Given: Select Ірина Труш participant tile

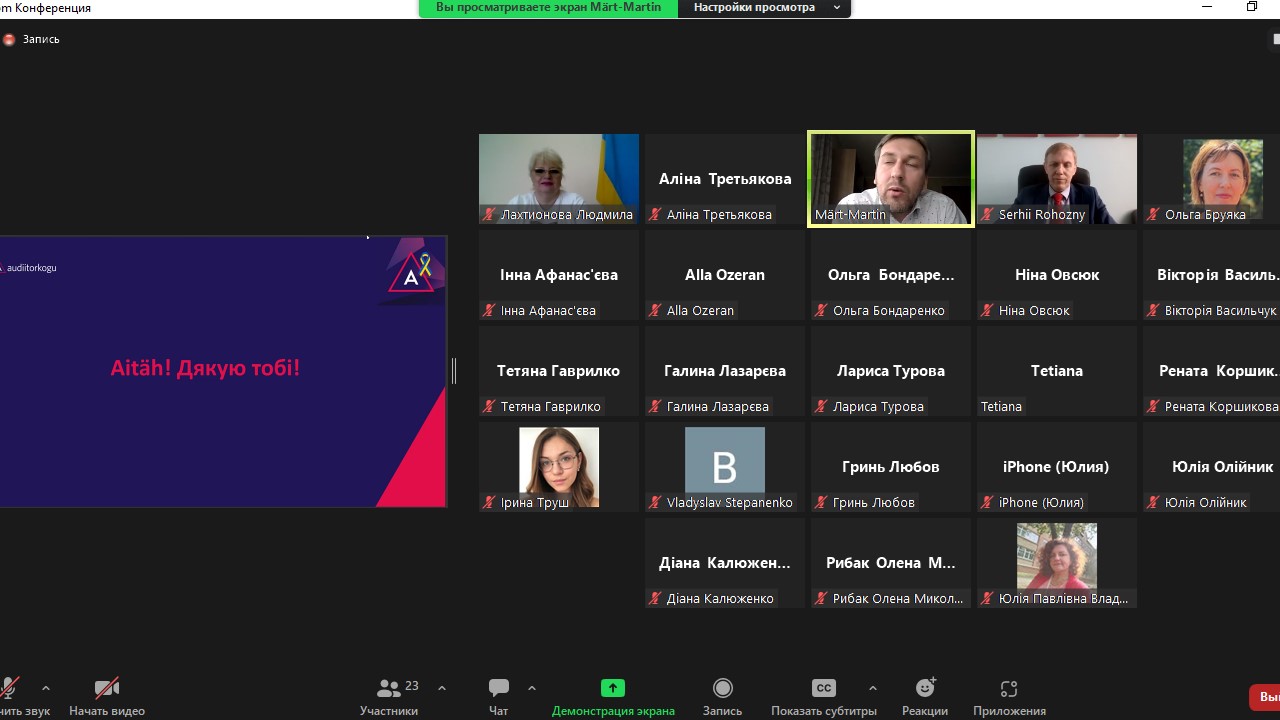Looking at the screenshot, I should (x=559, y=467).
